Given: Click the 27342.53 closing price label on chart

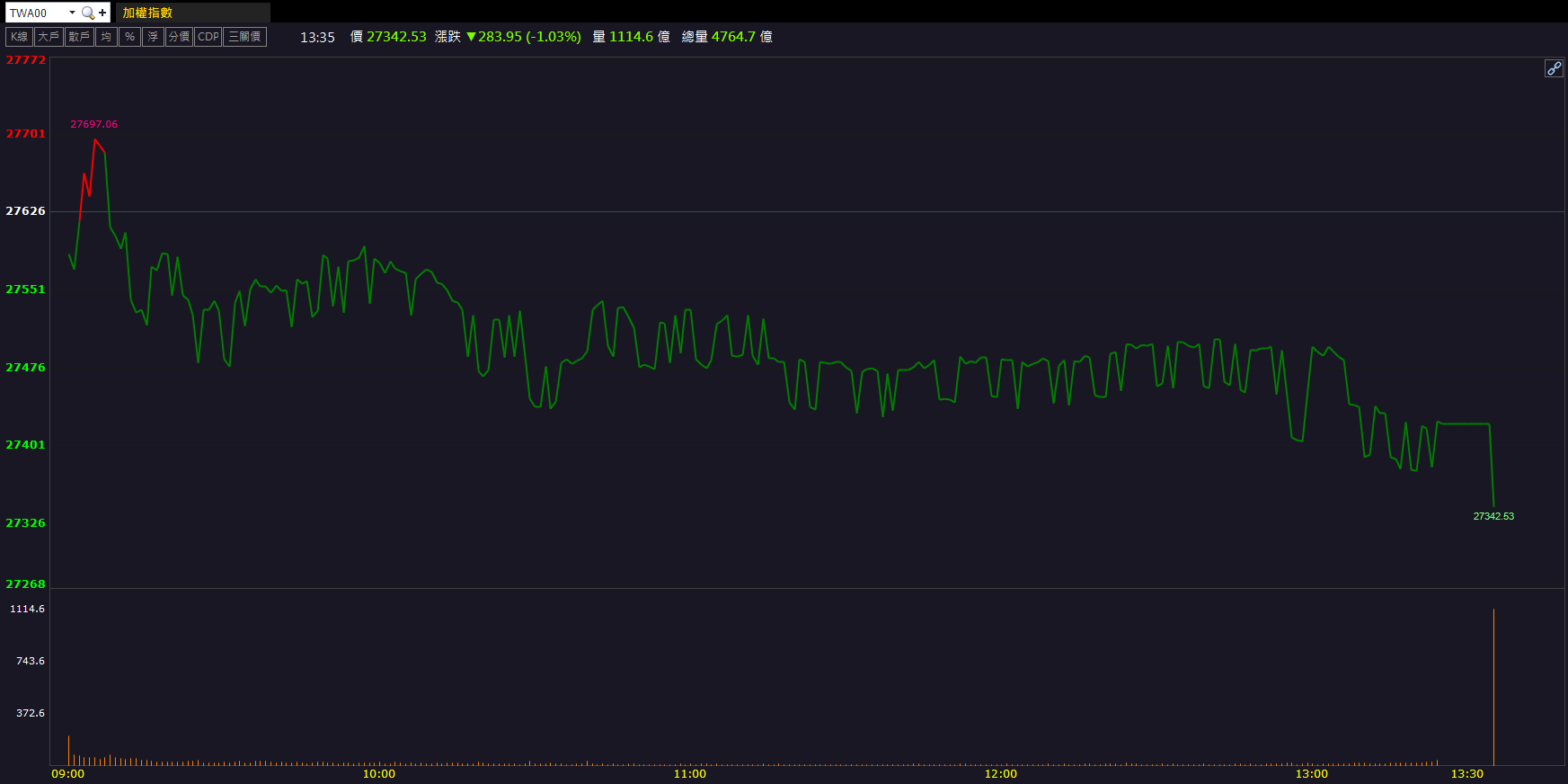Looking at the screenshot, I should click(x=1493, y=516).
